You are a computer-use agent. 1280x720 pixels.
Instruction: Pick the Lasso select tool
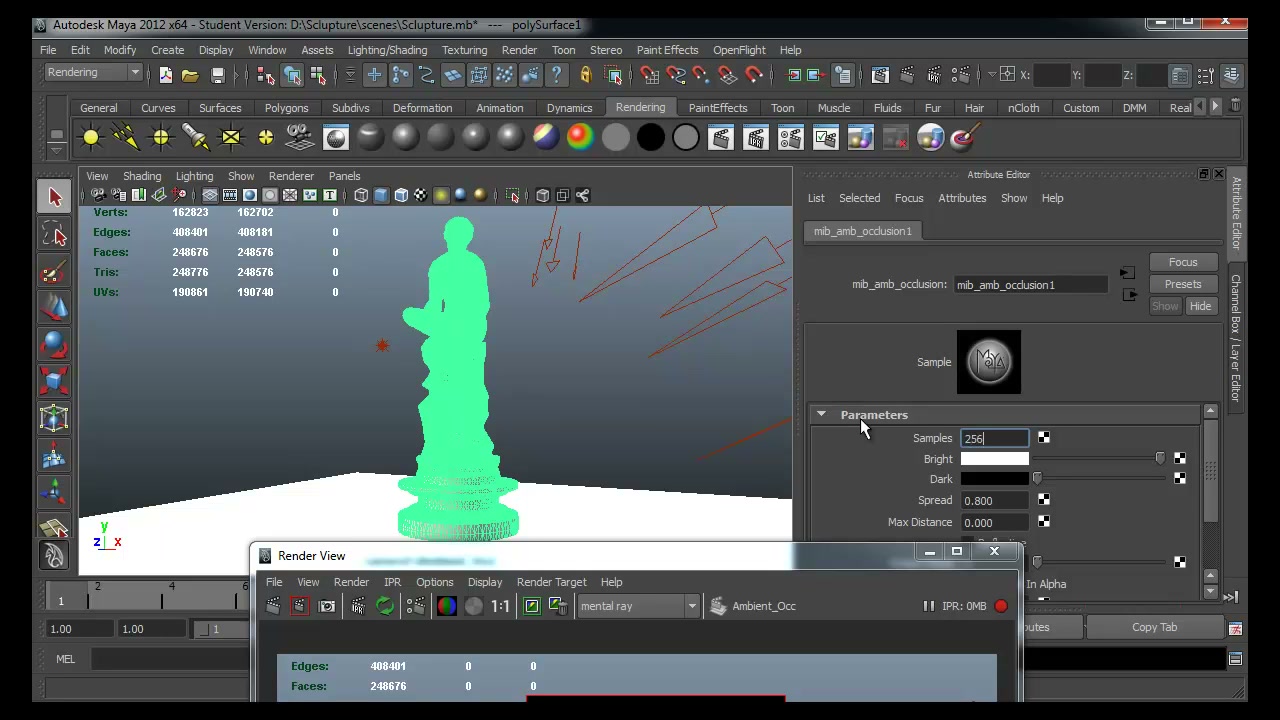[x=55, y=235]
